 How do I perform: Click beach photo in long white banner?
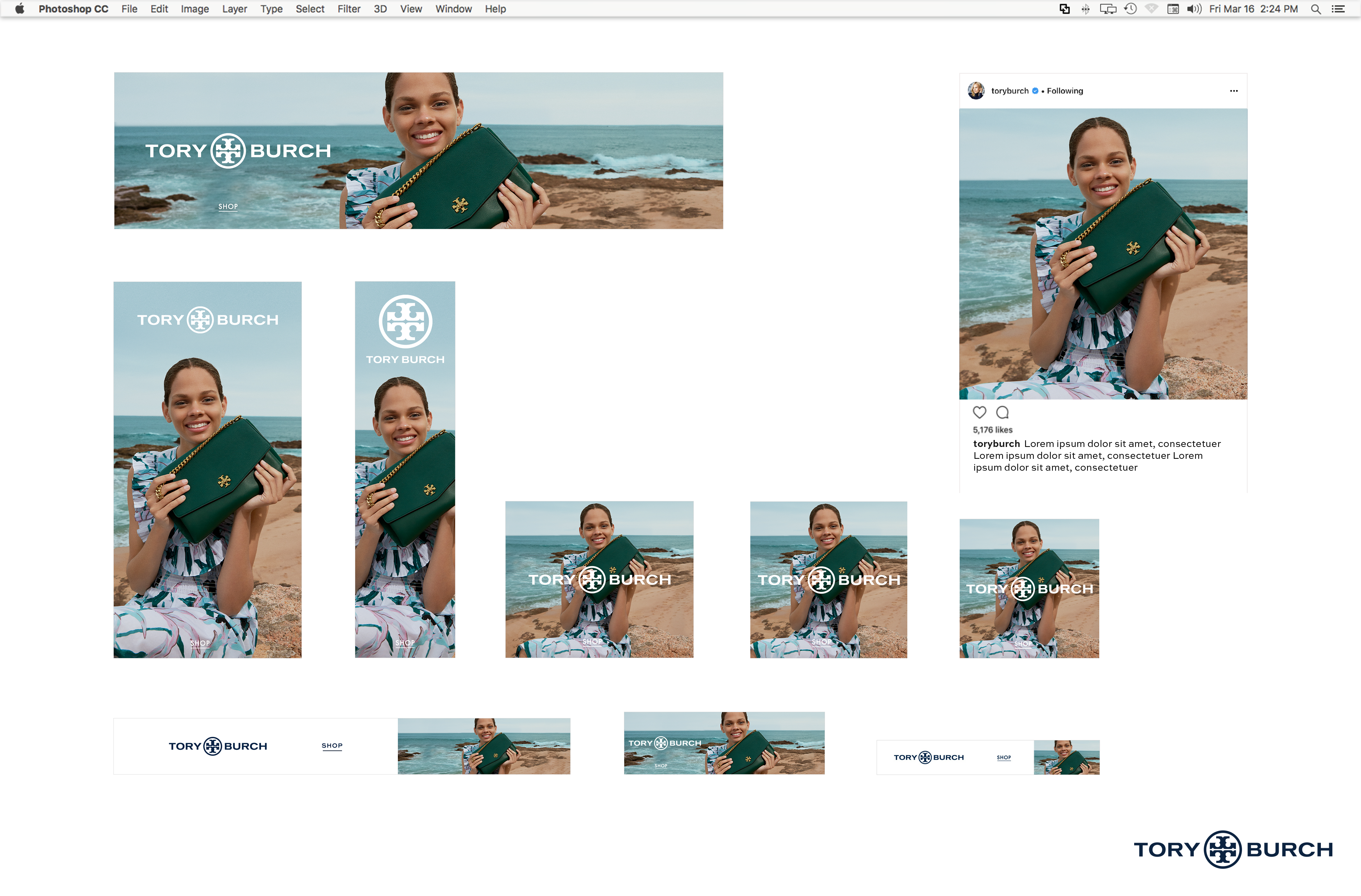point(484,746)
